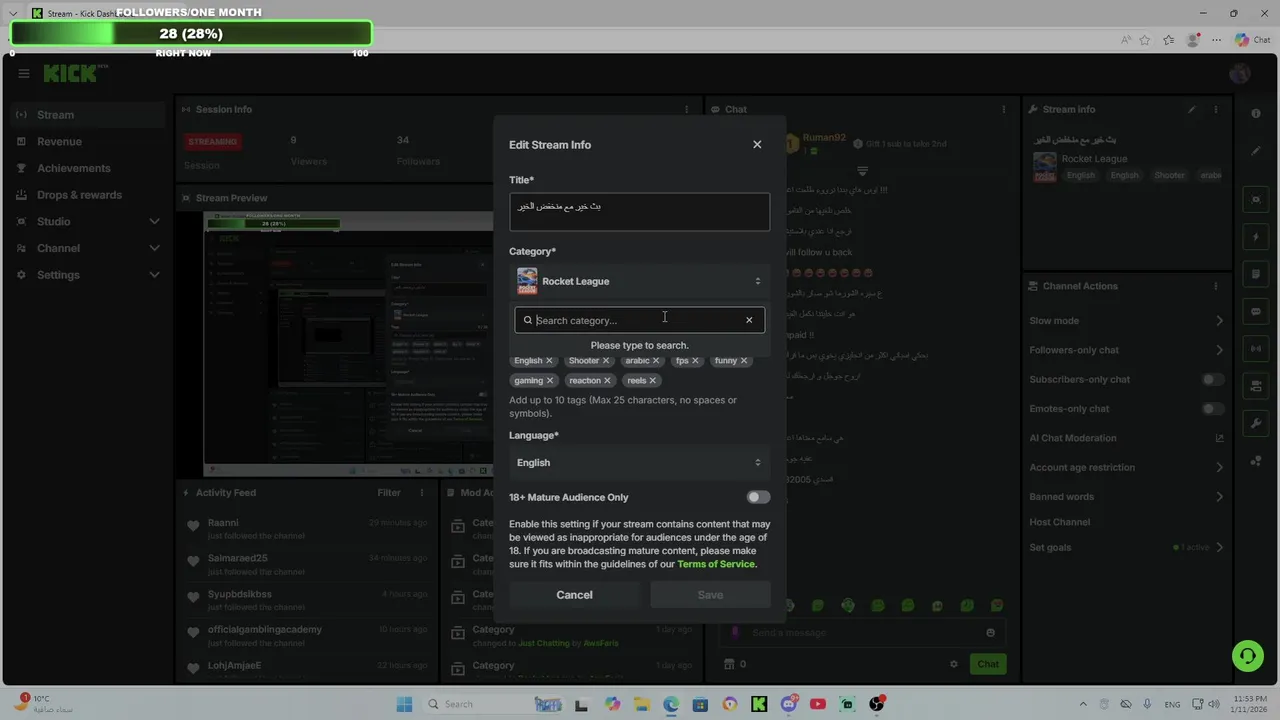This screenshot has width=1280, height=720.
Task: Click the followers goal progress bar
Action: 191,33
